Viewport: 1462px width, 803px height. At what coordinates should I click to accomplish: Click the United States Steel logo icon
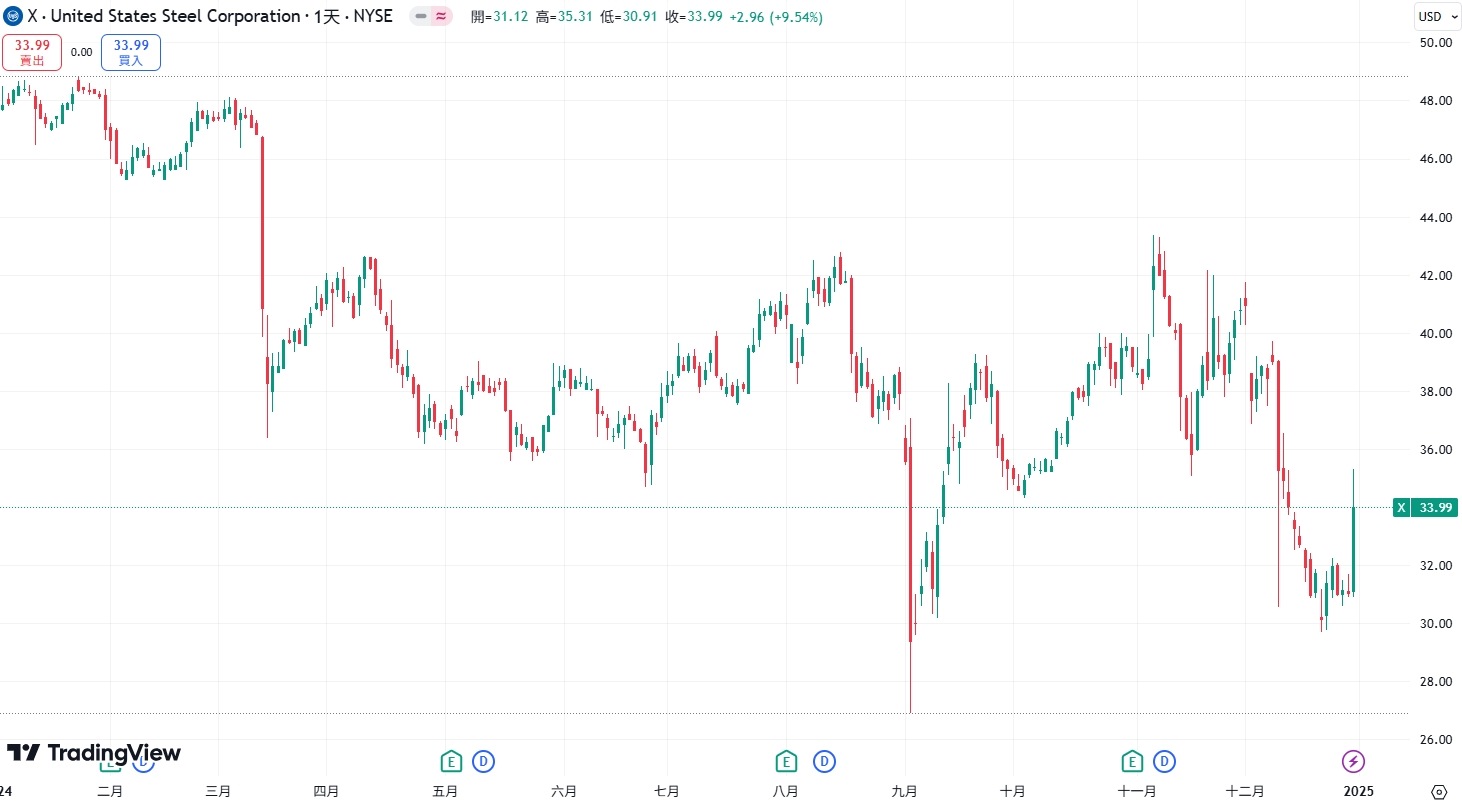(13, 16)
